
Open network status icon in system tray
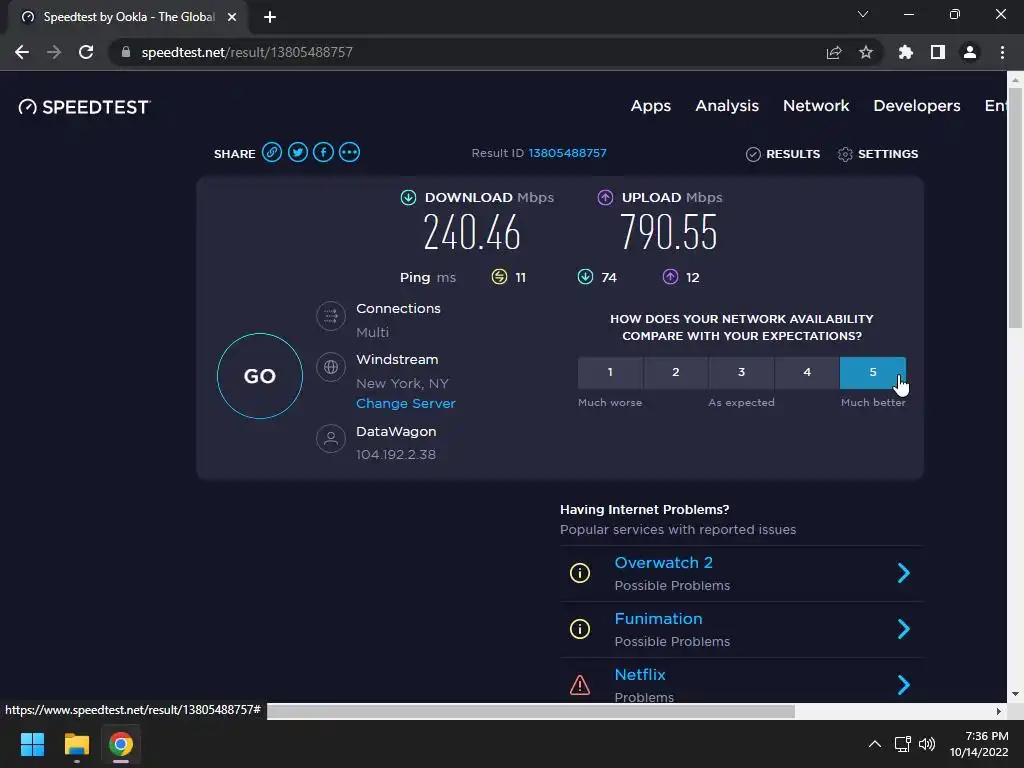[903, 744]
